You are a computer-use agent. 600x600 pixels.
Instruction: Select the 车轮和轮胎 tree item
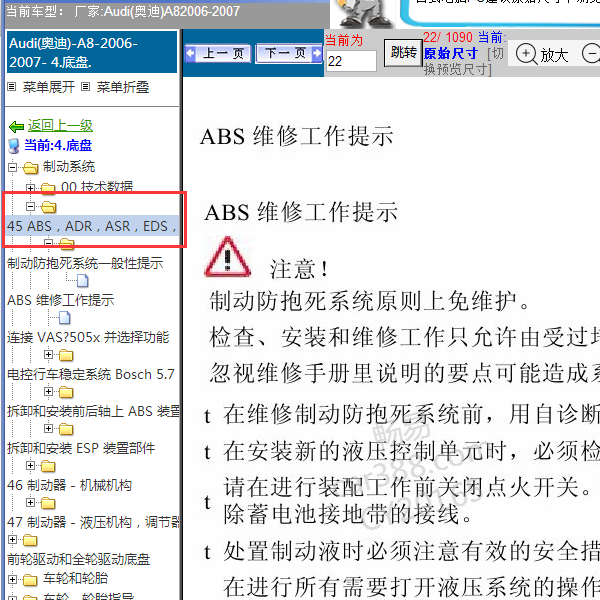(75, 578)
